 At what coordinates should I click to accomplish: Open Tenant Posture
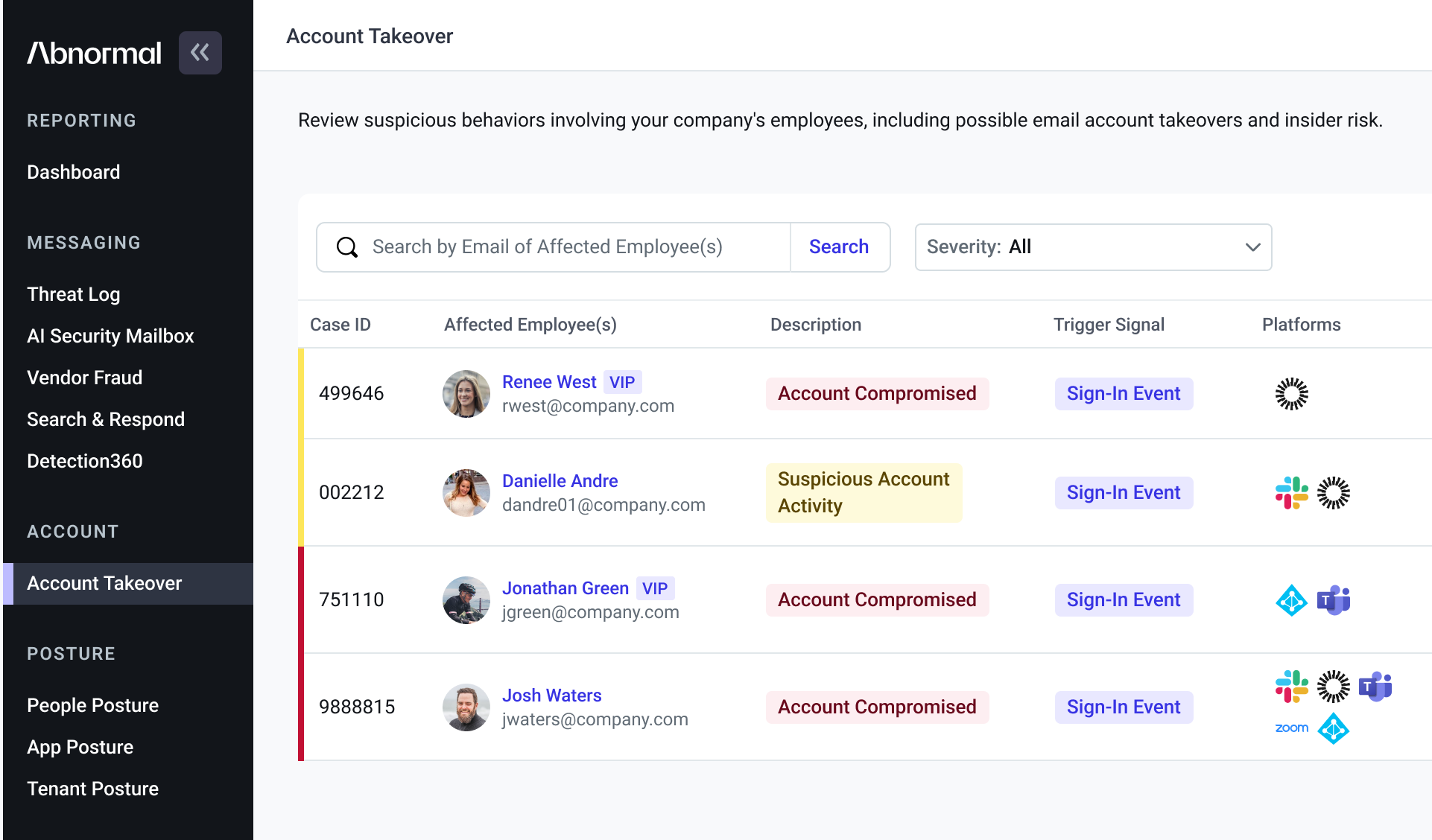click(92, 789)
